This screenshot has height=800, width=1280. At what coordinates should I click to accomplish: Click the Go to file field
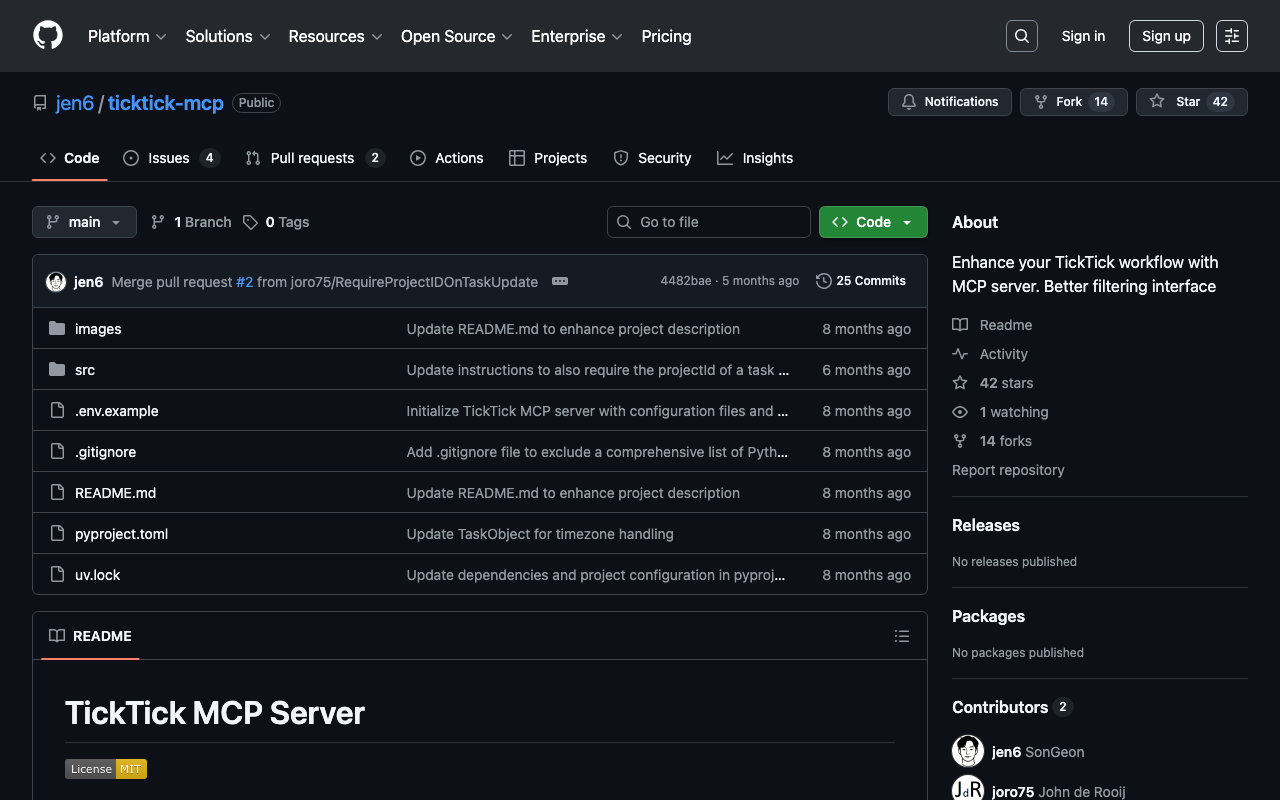pyautogui.click(x=708, y=222)
